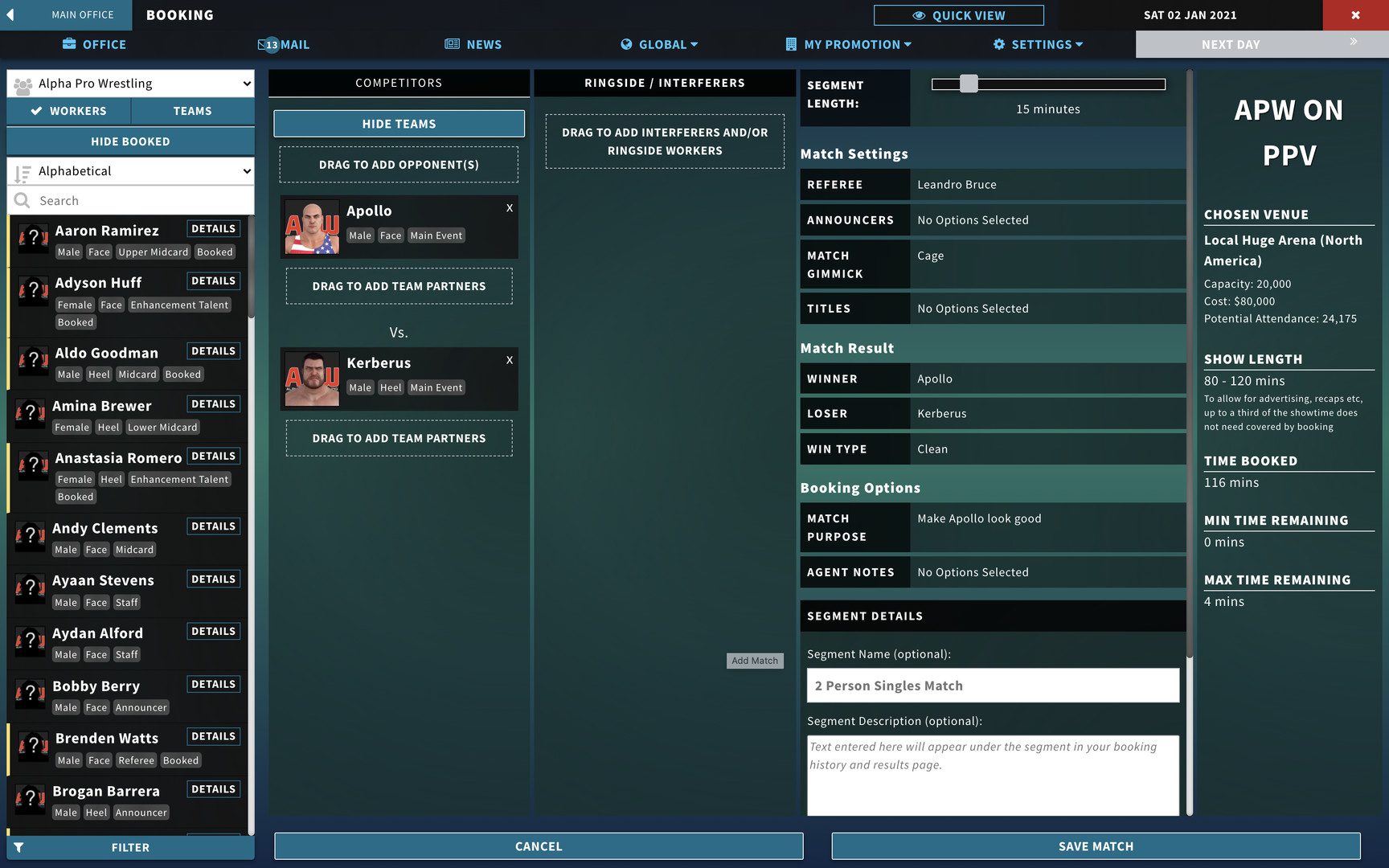
Task: Click Save Match button
Action: (1096, 845)
